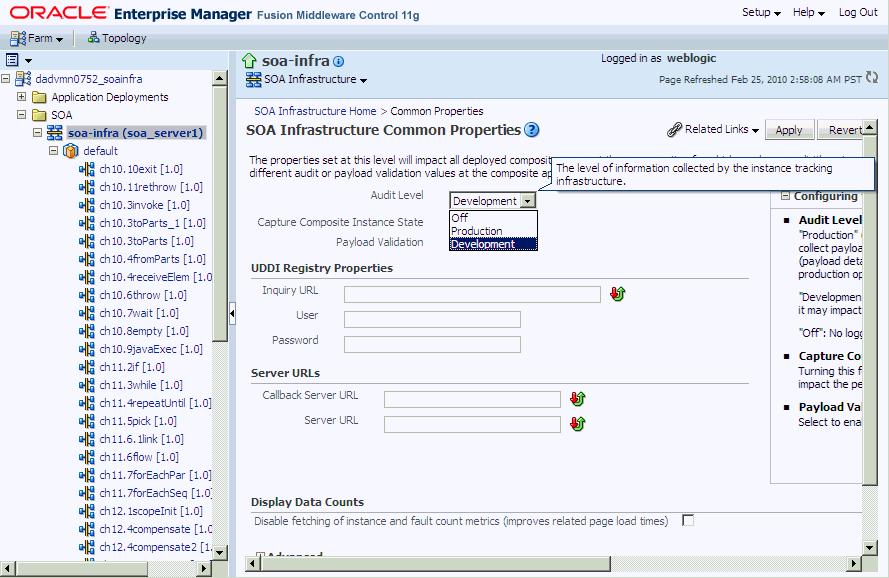This screenshot has height=578, width=889.
Task: Click the Farm icon
Action: (18, 38)
